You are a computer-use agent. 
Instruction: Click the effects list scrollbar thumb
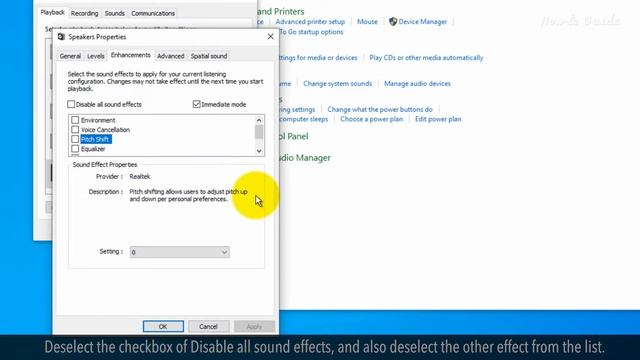[259, 132]
